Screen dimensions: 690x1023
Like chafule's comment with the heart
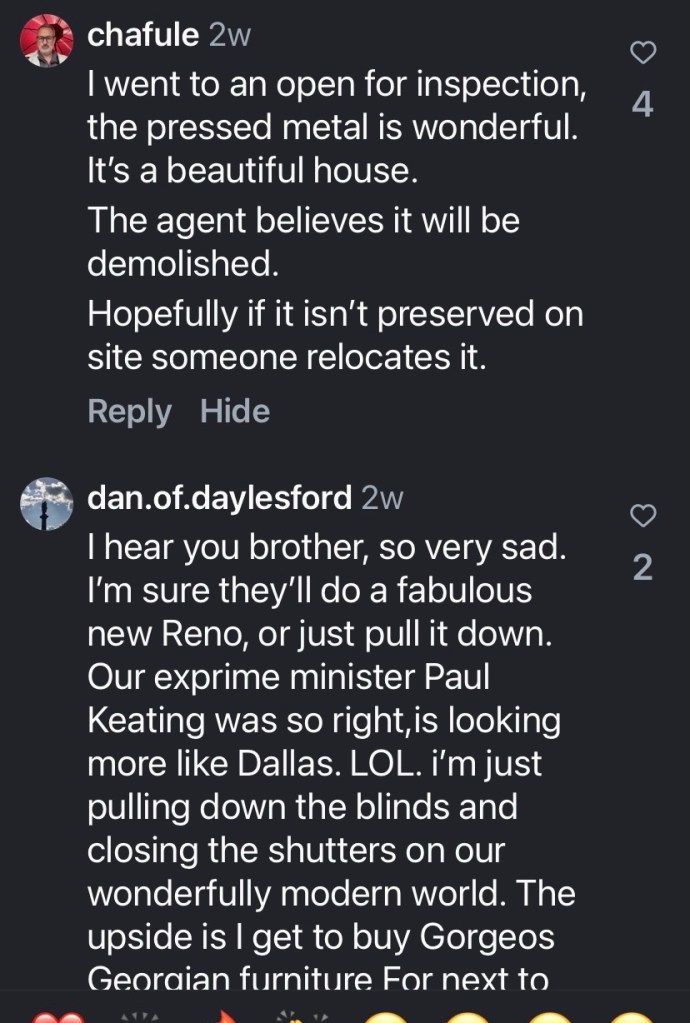(645, 52)
